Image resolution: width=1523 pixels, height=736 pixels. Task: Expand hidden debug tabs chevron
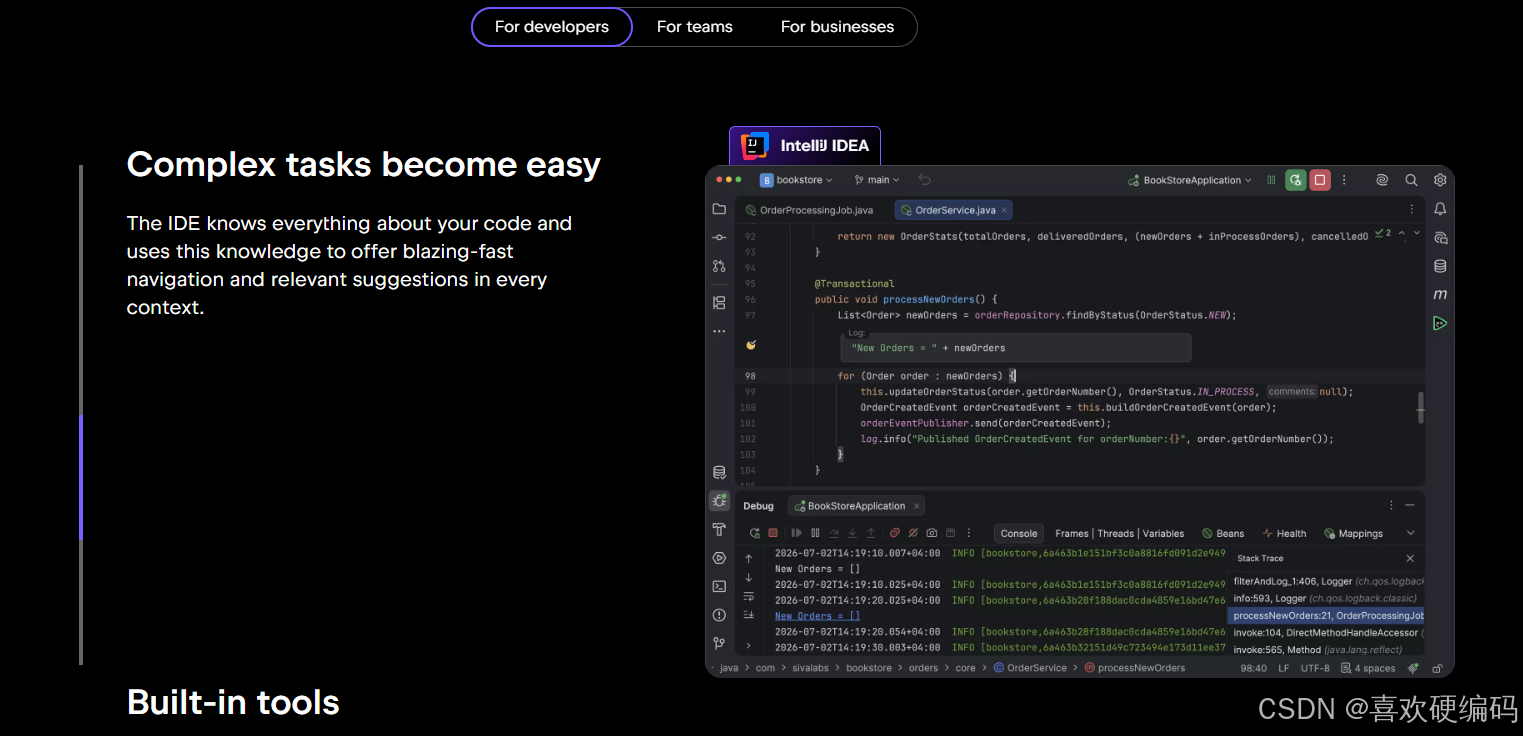tap(1410, 533)
